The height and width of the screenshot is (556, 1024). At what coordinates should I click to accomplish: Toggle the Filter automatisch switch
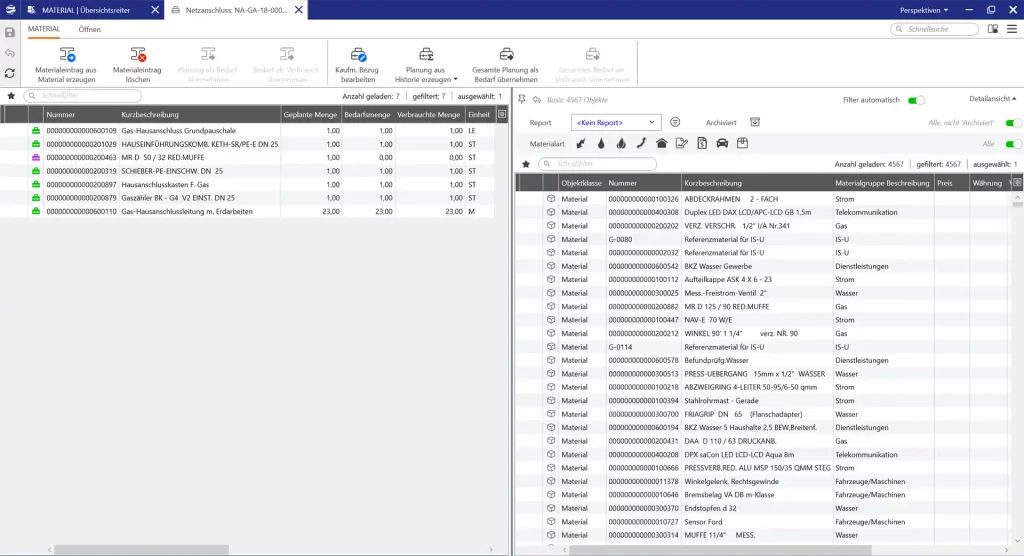click(916, 100)
